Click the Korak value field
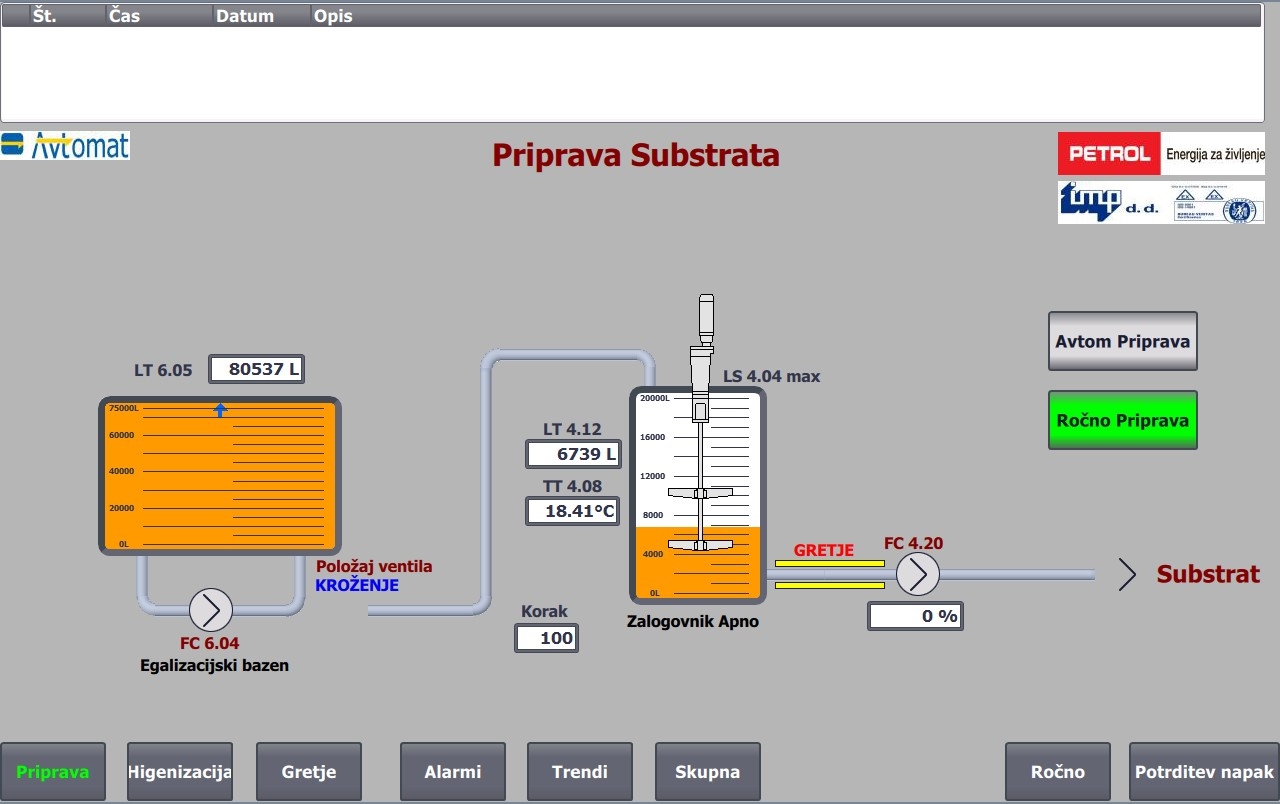Image resolution: width=1280 pixels, height=804 pixels. click(547, 638)
